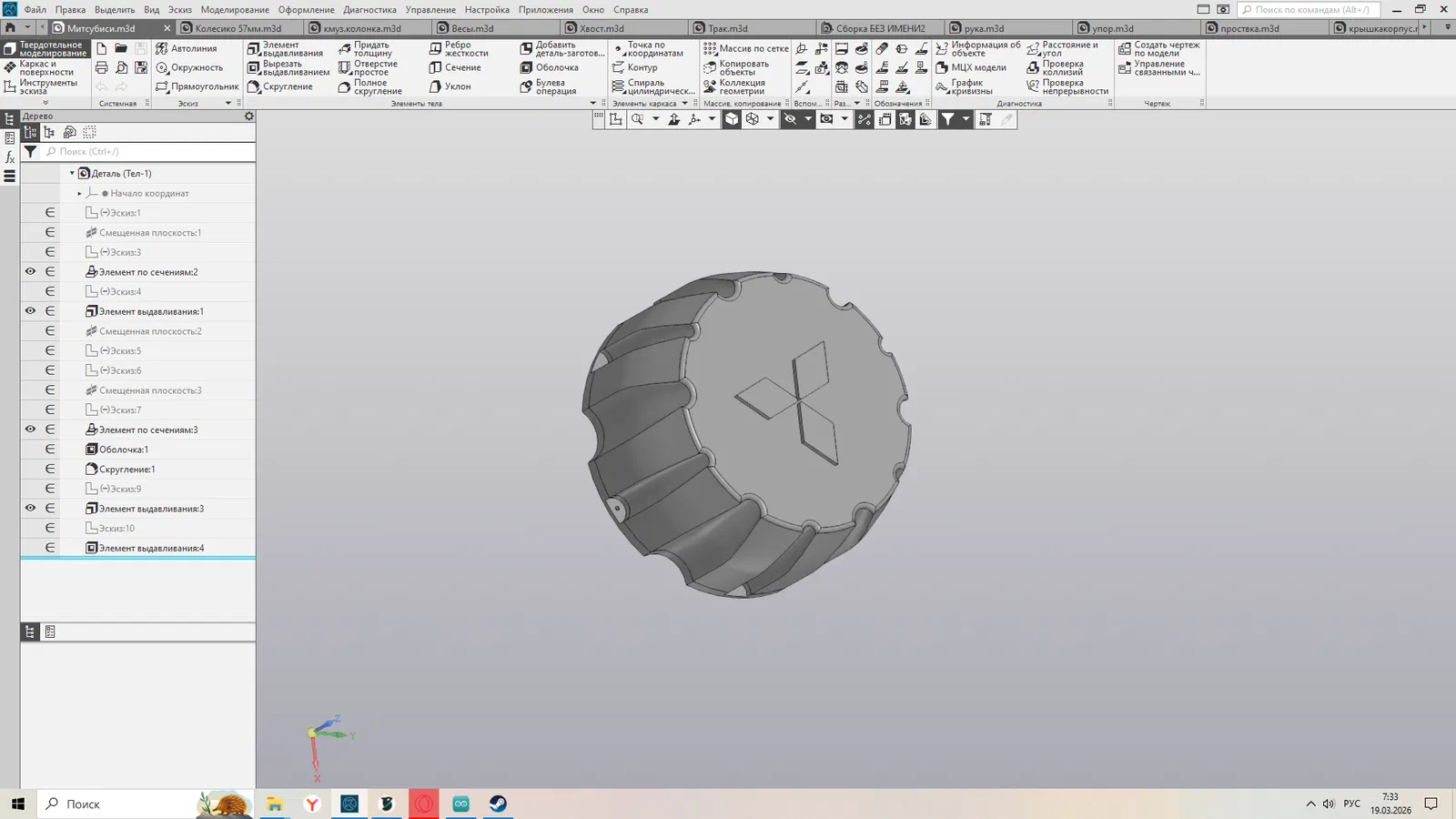The height and width of the screenshot is (819, 1456).
Task: Expand the Эскиз panel dropdown arrow
Action: coord(228,104)
